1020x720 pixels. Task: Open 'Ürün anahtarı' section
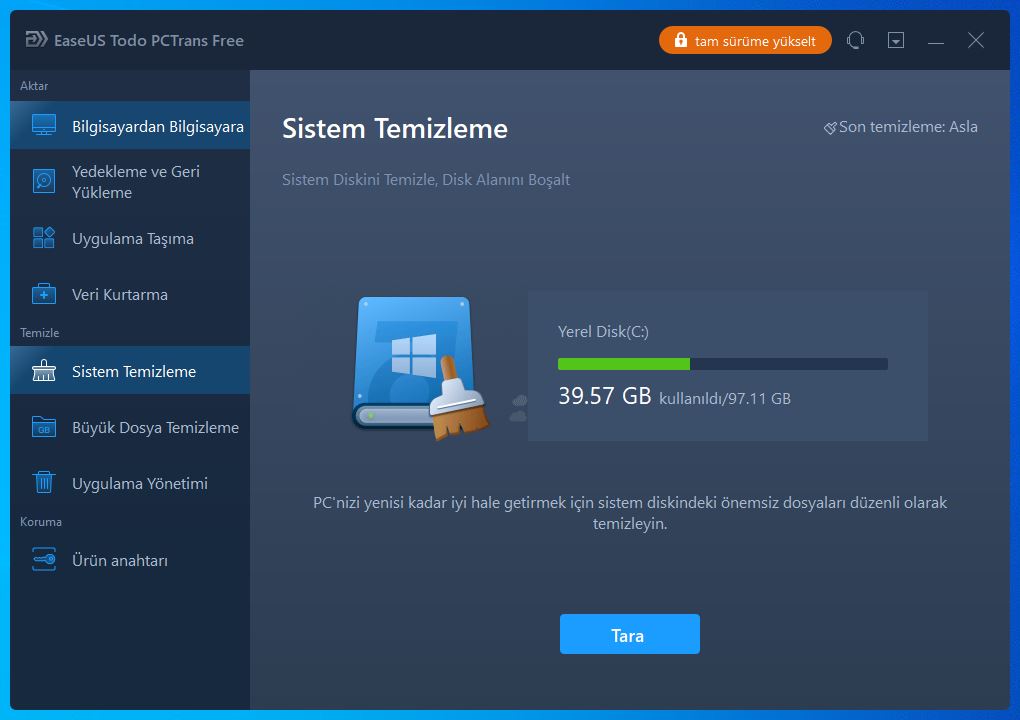point(130,560)
